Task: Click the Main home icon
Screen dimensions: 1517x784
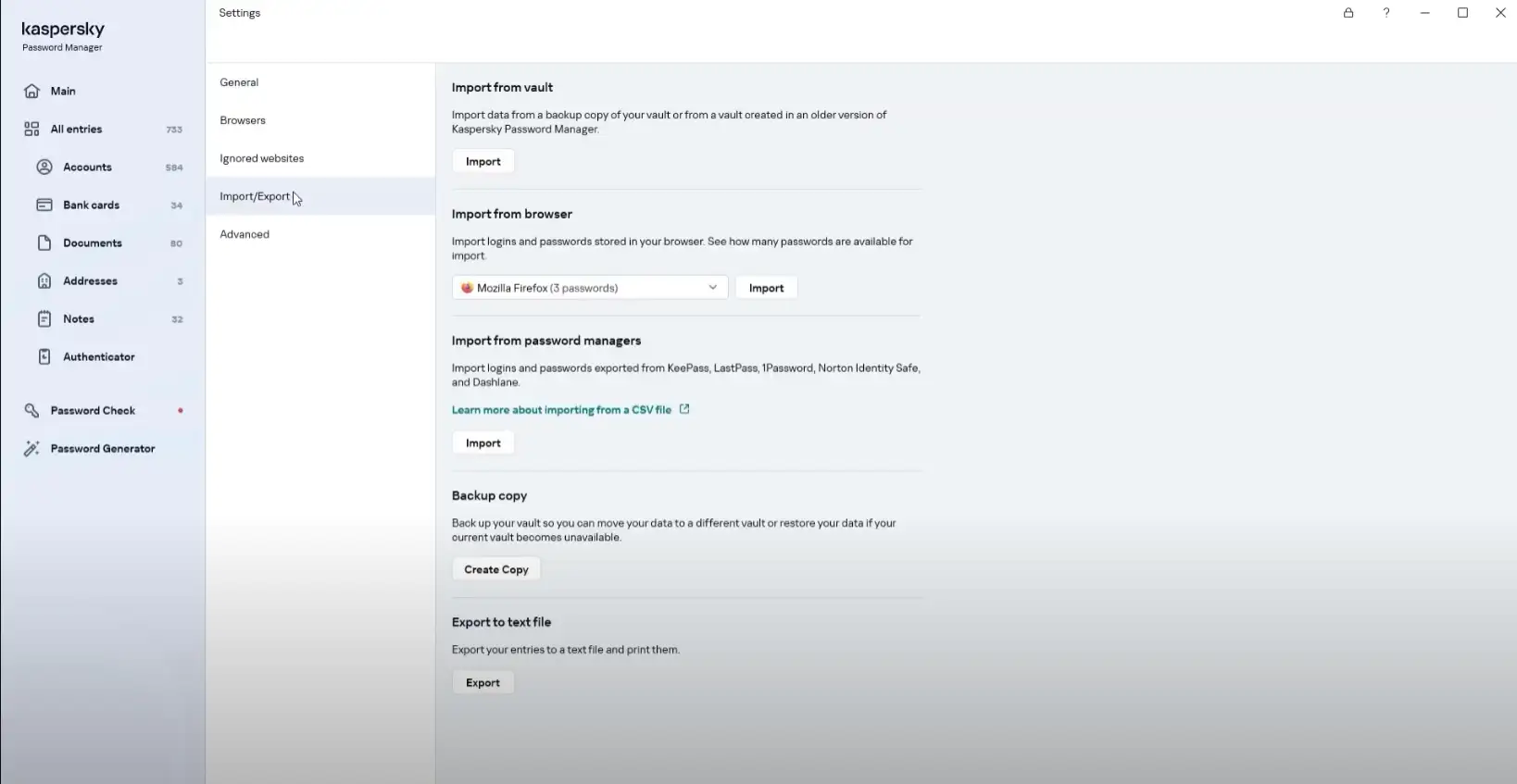Action: (x=31, y=91)
